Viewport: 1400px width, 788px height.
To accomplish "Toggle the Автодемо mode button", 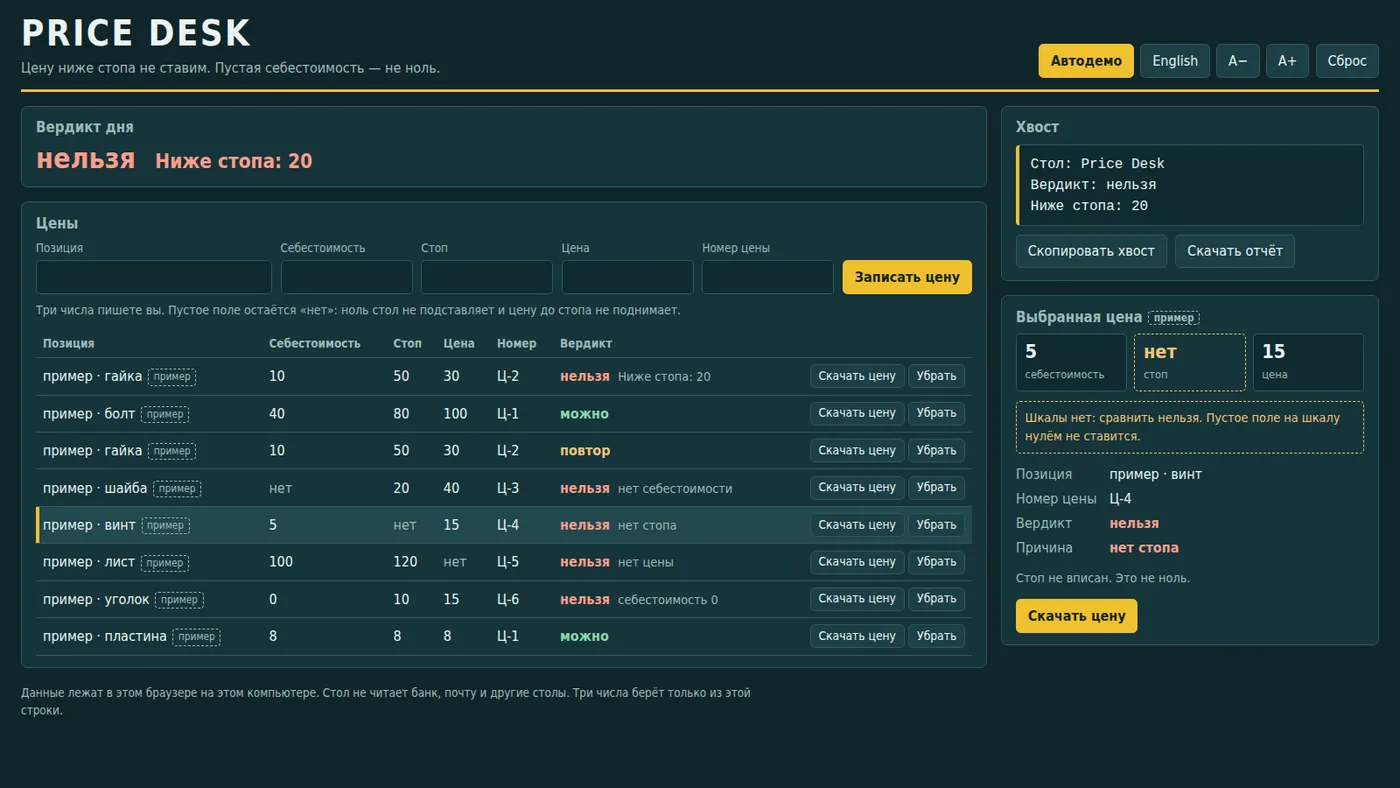I will tap(1086, 61).
